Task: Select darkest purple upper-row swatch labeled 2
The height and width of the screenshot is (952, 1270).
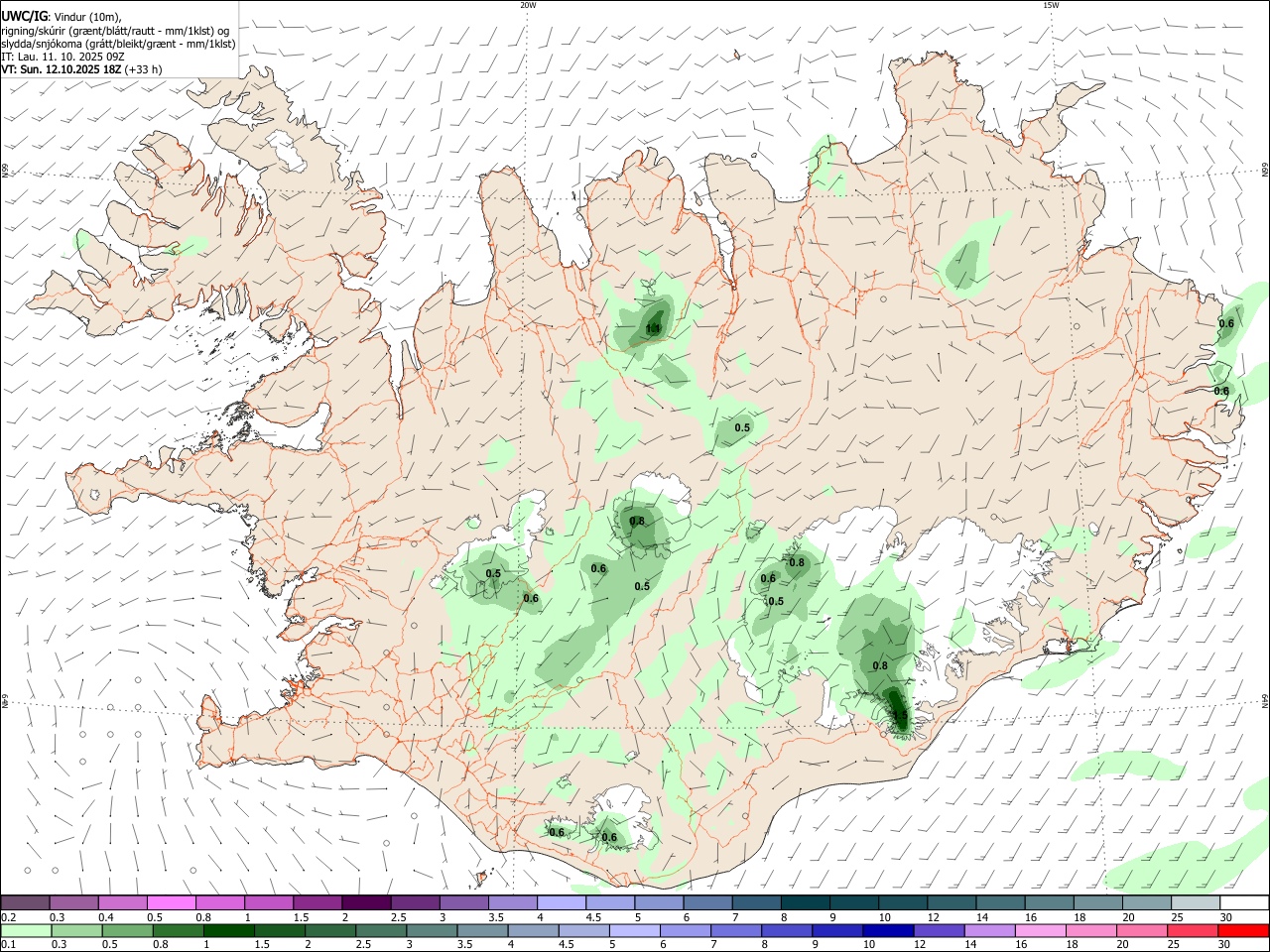Action: click(367, 902)
